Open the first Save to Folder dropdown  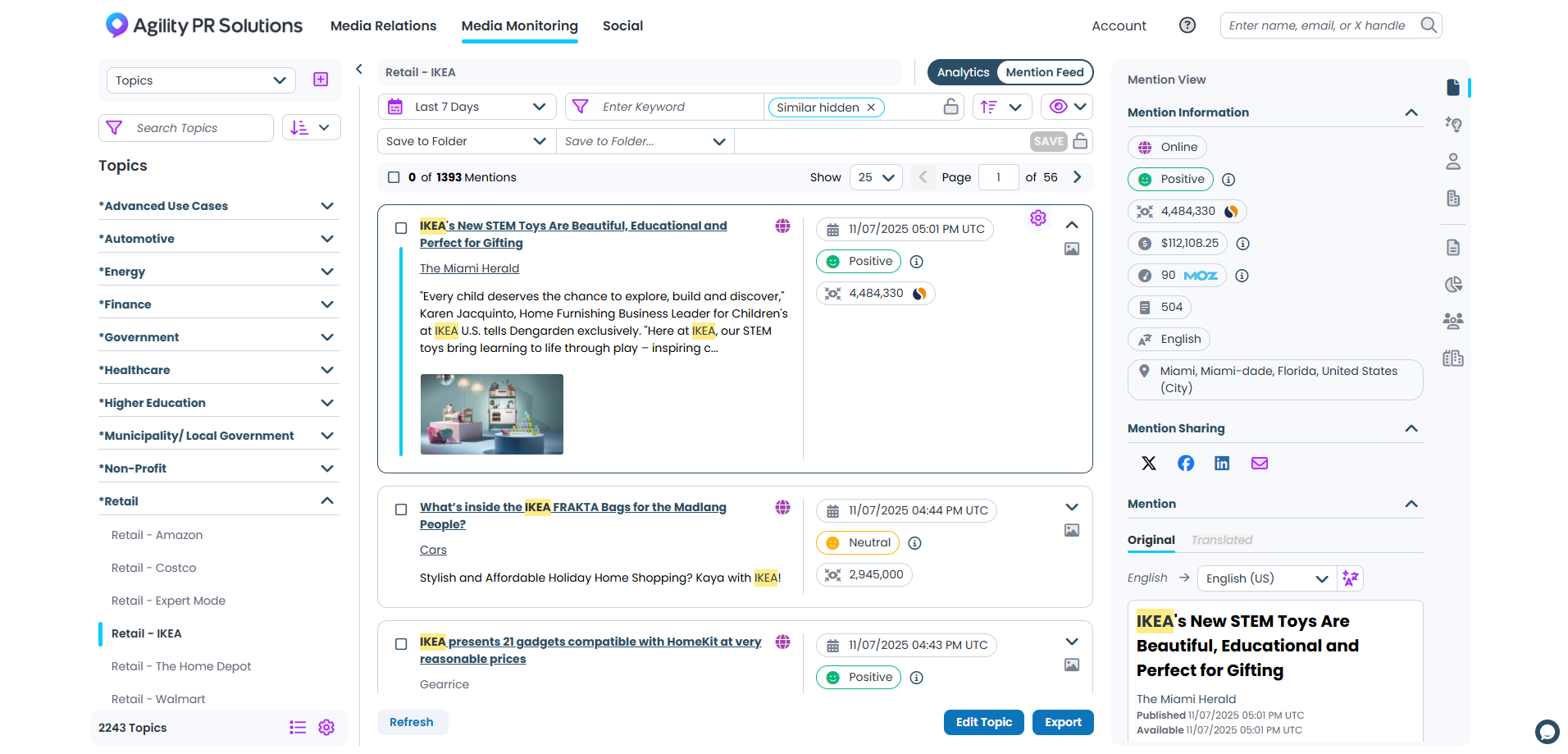(x=467, y=141)
